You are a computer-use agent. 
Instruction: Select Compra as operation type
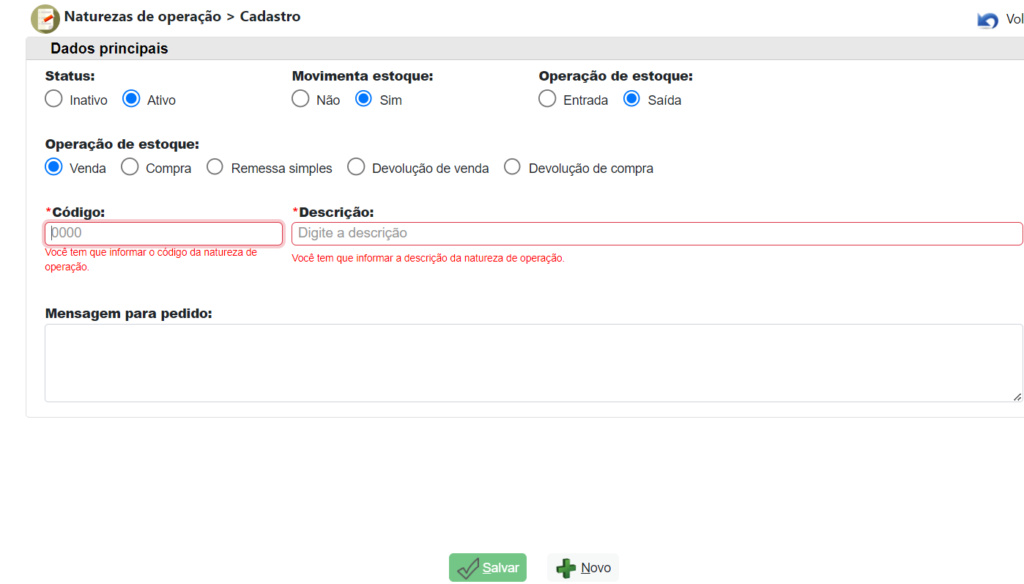coord(130,167)
